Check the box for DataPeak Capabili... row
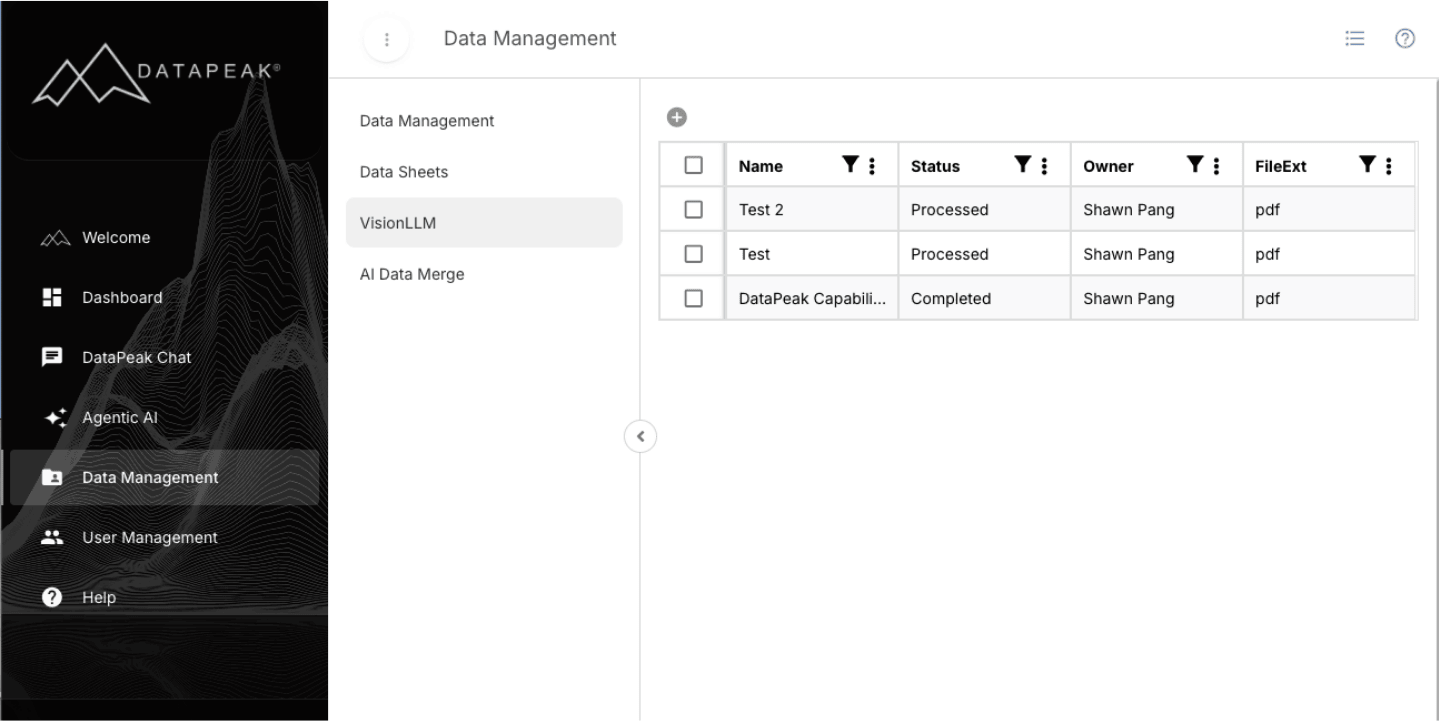The width and height of the screenshot is (1439, 721). point(693,297)
